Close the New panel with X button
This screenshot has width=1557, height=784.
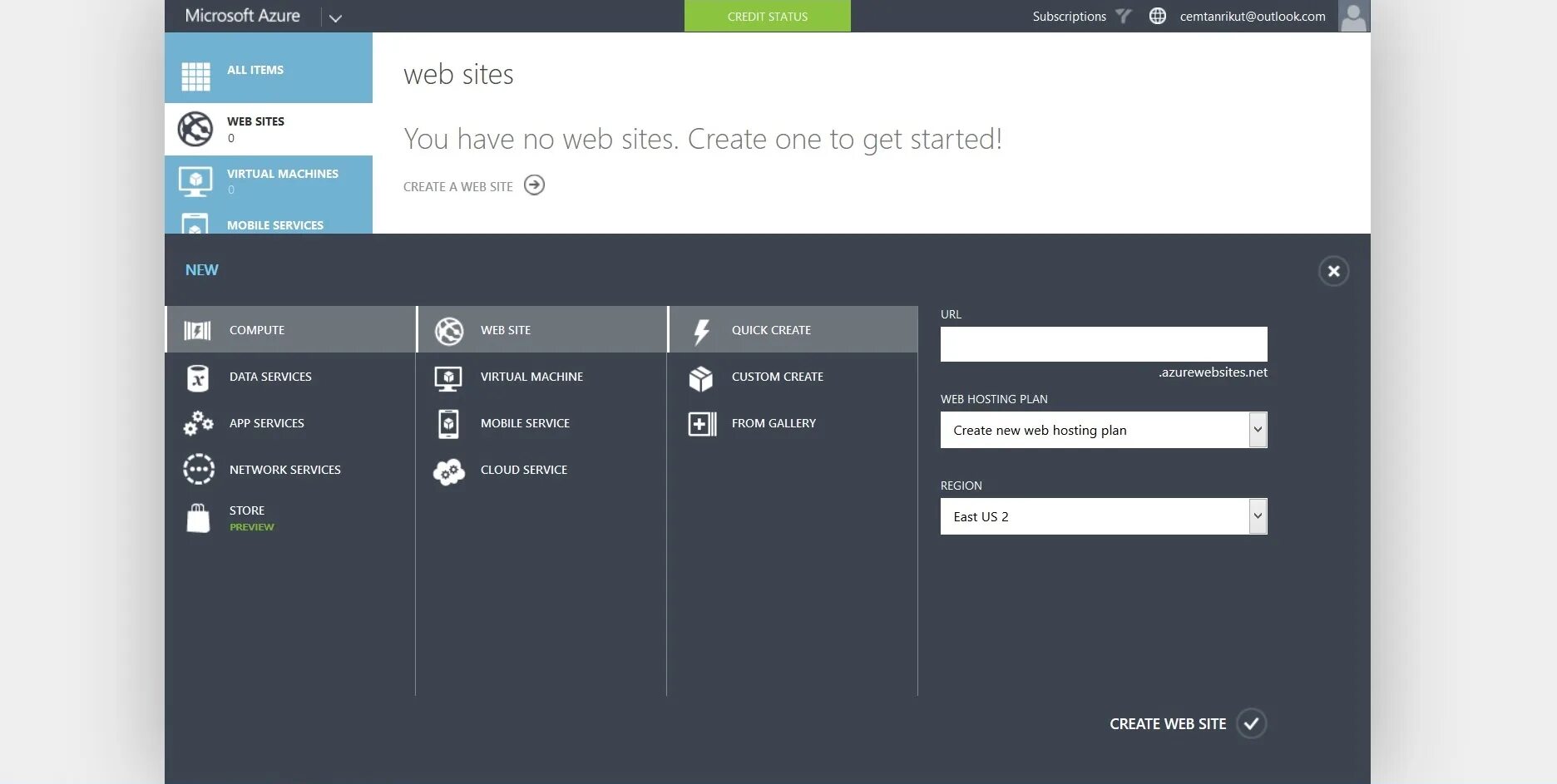(x=1333, y=271)
